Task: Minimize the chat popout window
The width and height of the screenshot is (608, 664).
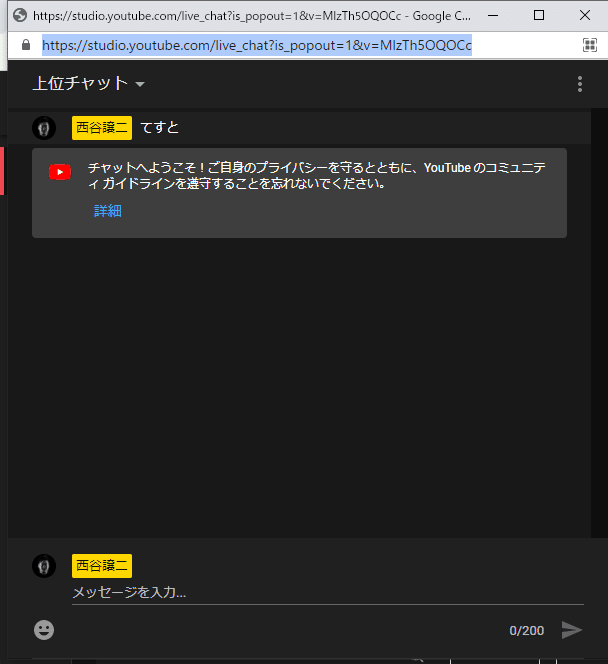Action: pyautogui.click(x=493, y=15)
